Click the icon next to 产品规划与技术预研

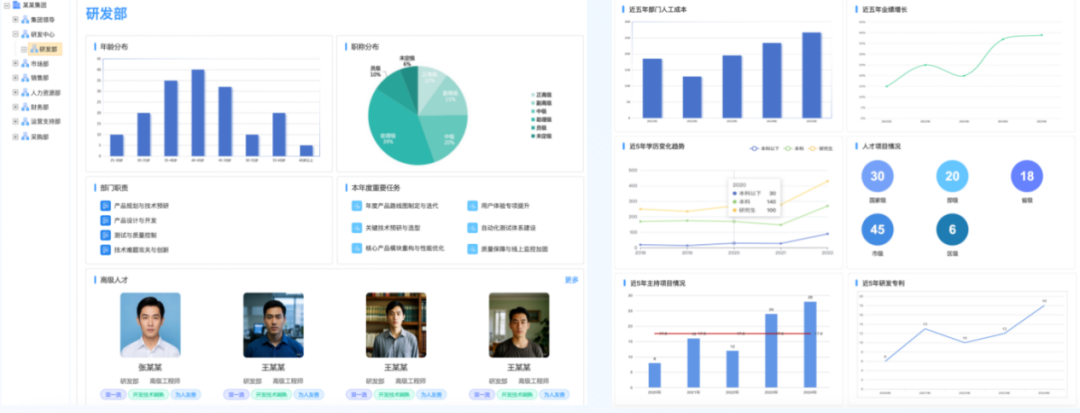point(105,205)
